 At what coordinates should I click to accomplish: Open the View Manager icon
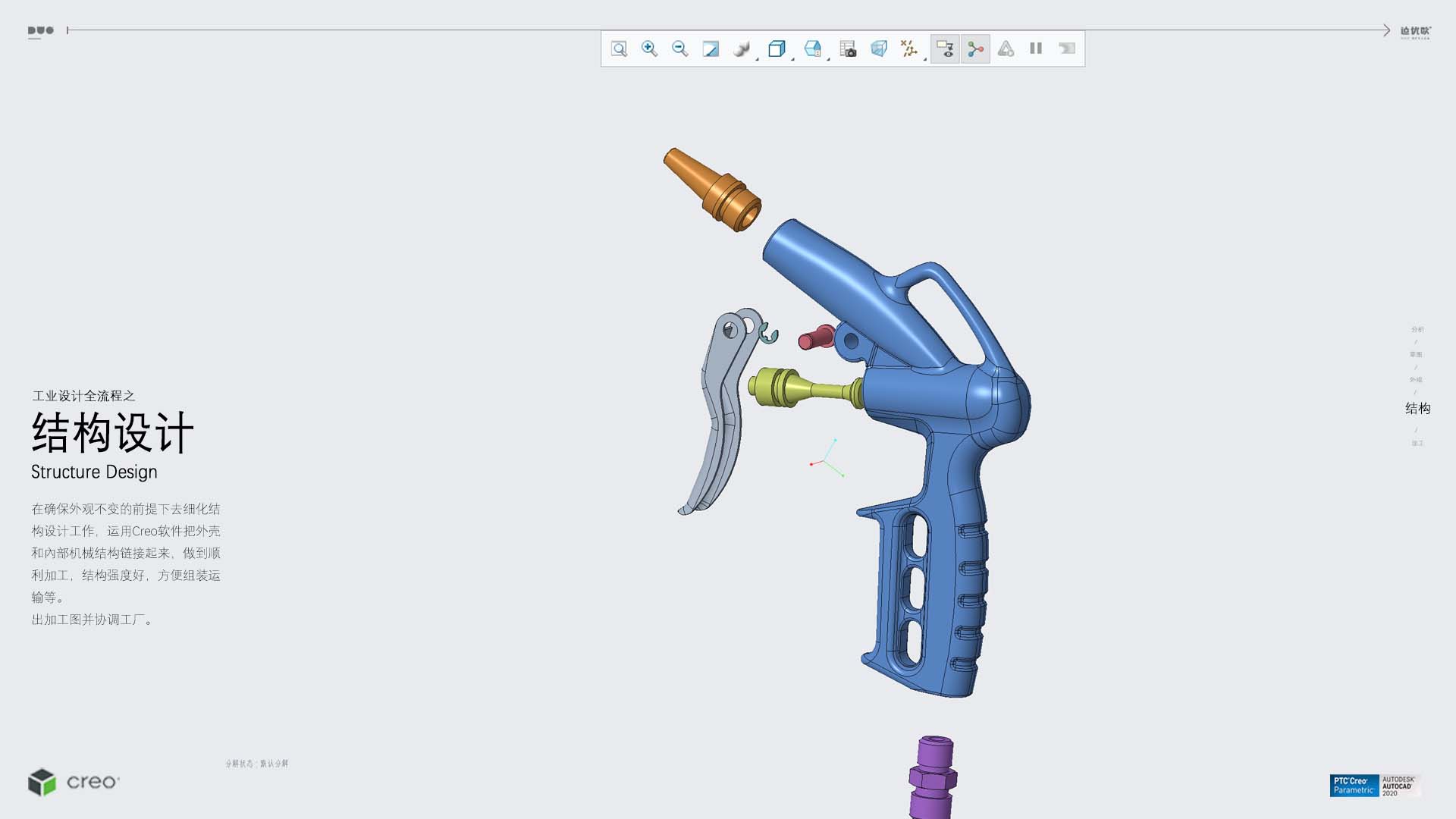pyautogui.click(x=848, y=49)
